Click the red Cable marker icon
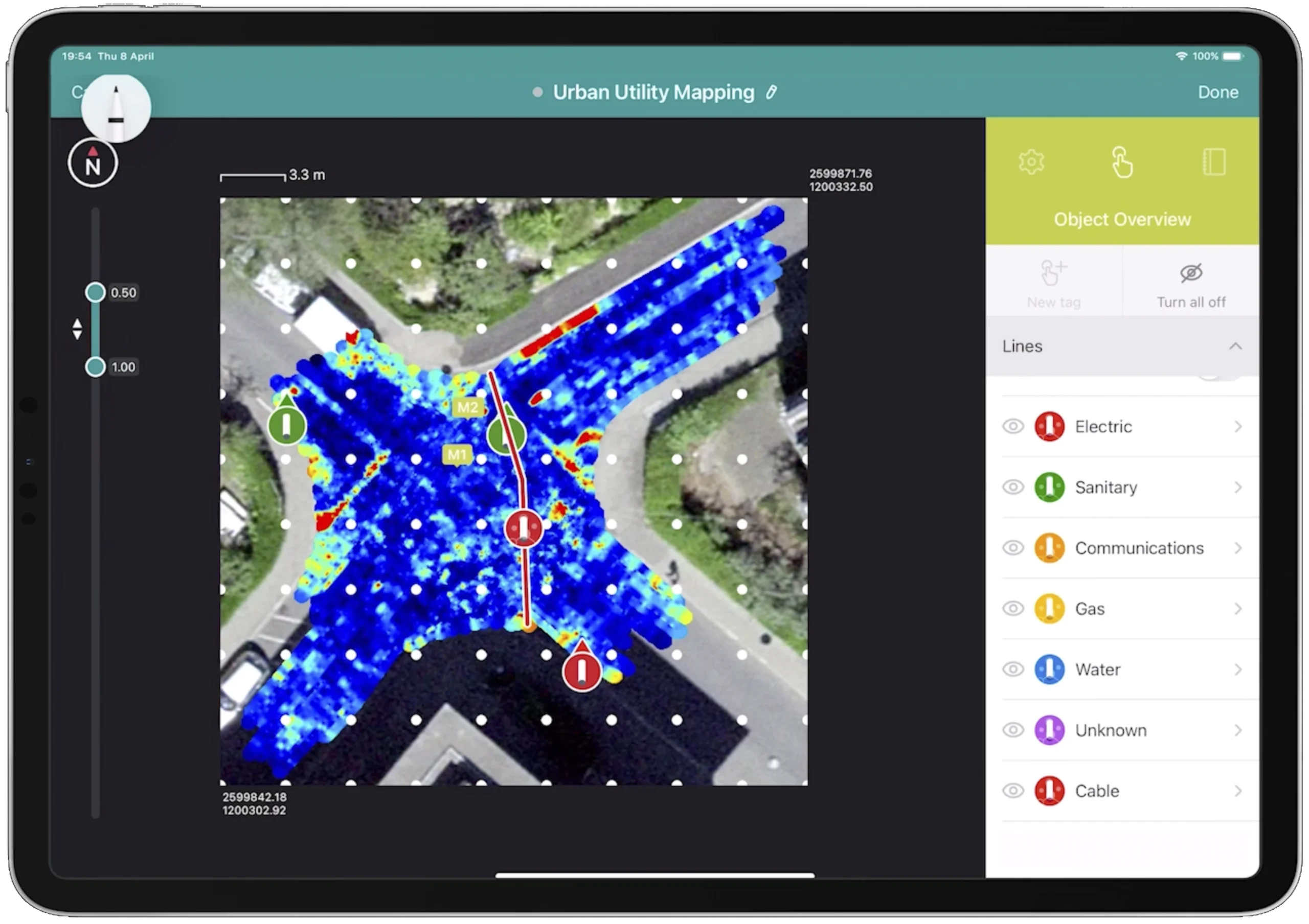 click(x=1049, y=791)
